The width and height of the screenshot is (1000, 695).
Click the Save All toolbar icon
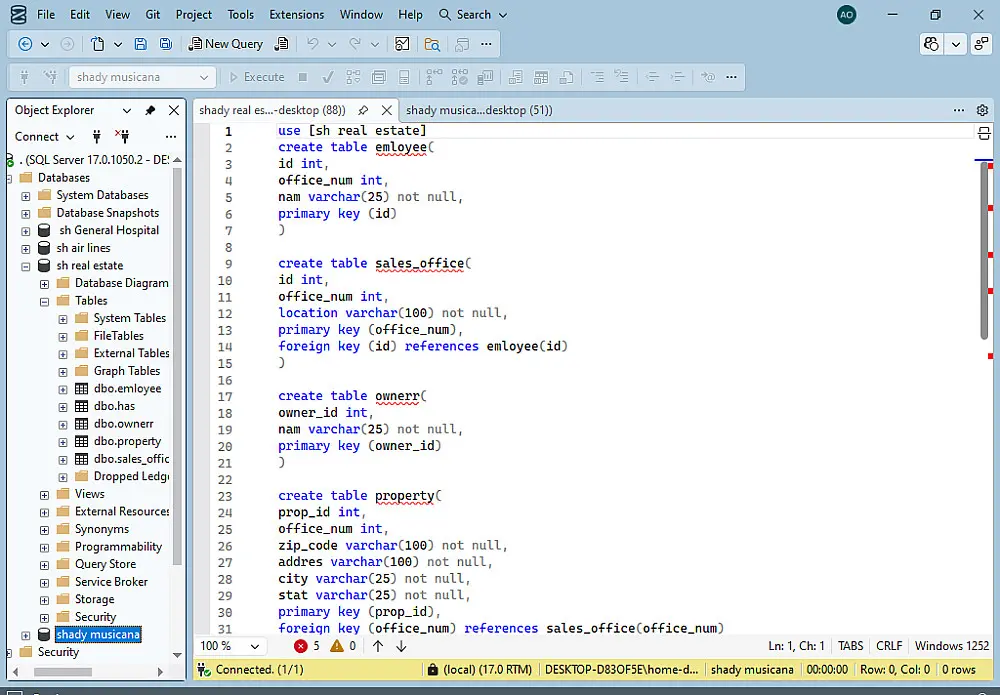[x=166, y=44]
